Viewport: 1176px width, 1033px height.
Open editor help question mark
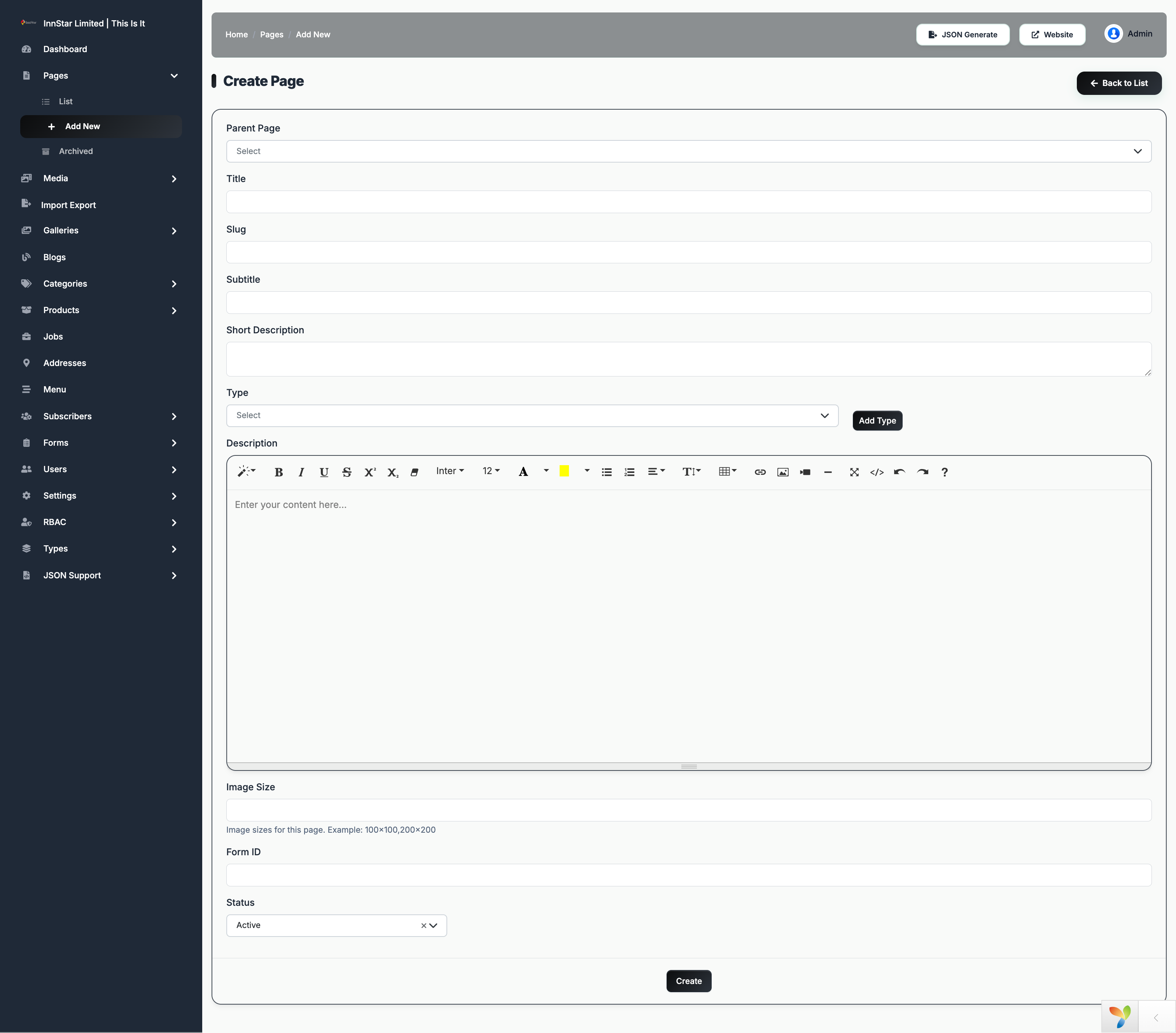point(945,472)
